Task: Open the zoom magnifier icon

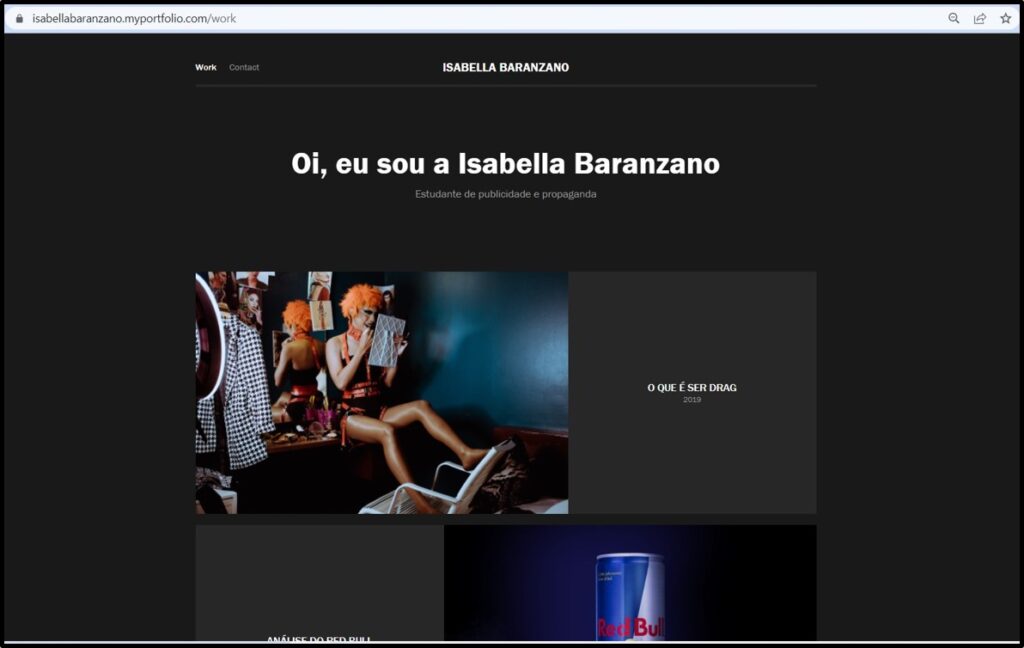Action: [x=953, y=18]
